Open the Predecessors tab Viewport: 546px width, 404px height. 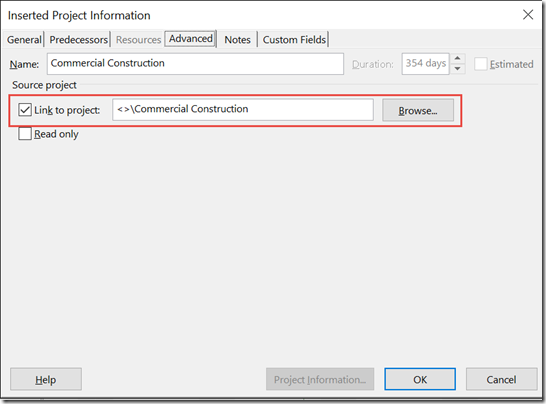[x=78, y=40]
